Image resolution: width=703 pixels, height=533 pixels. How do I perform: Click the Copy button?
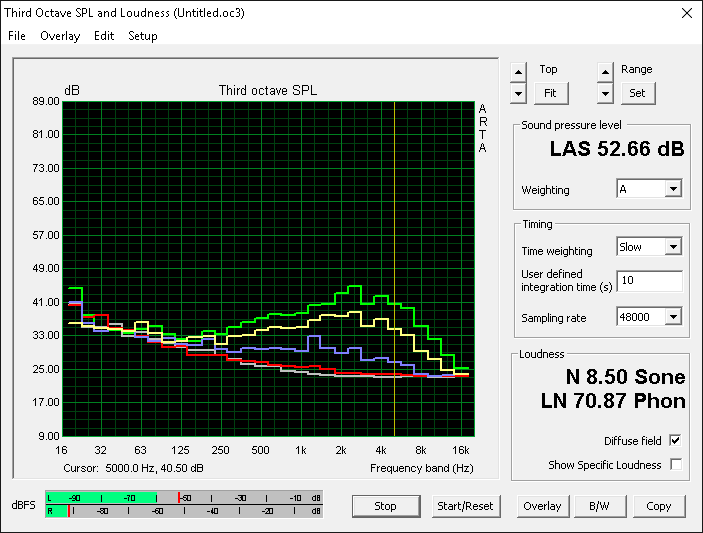[659, 506]
